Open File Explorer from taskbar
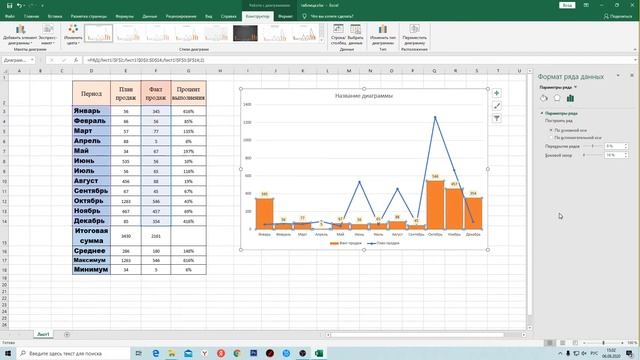 (x=172, y=353)
